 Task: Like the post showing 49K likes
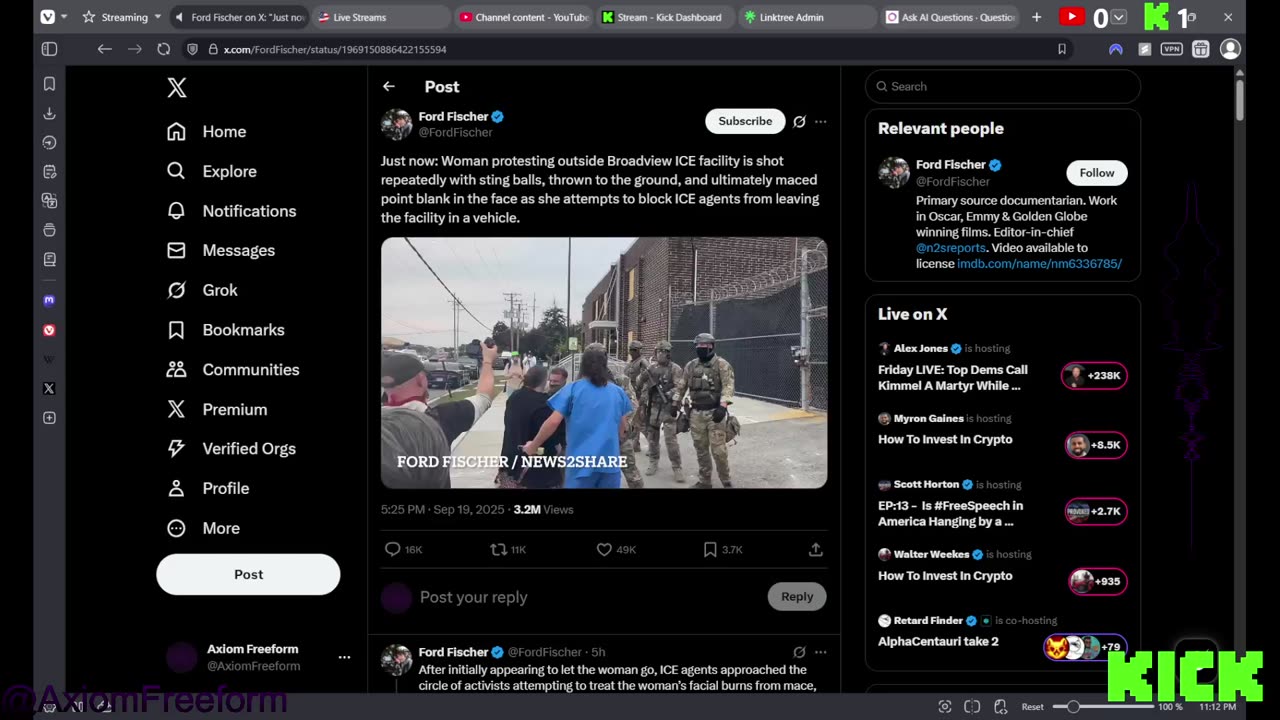coord(616,549)
